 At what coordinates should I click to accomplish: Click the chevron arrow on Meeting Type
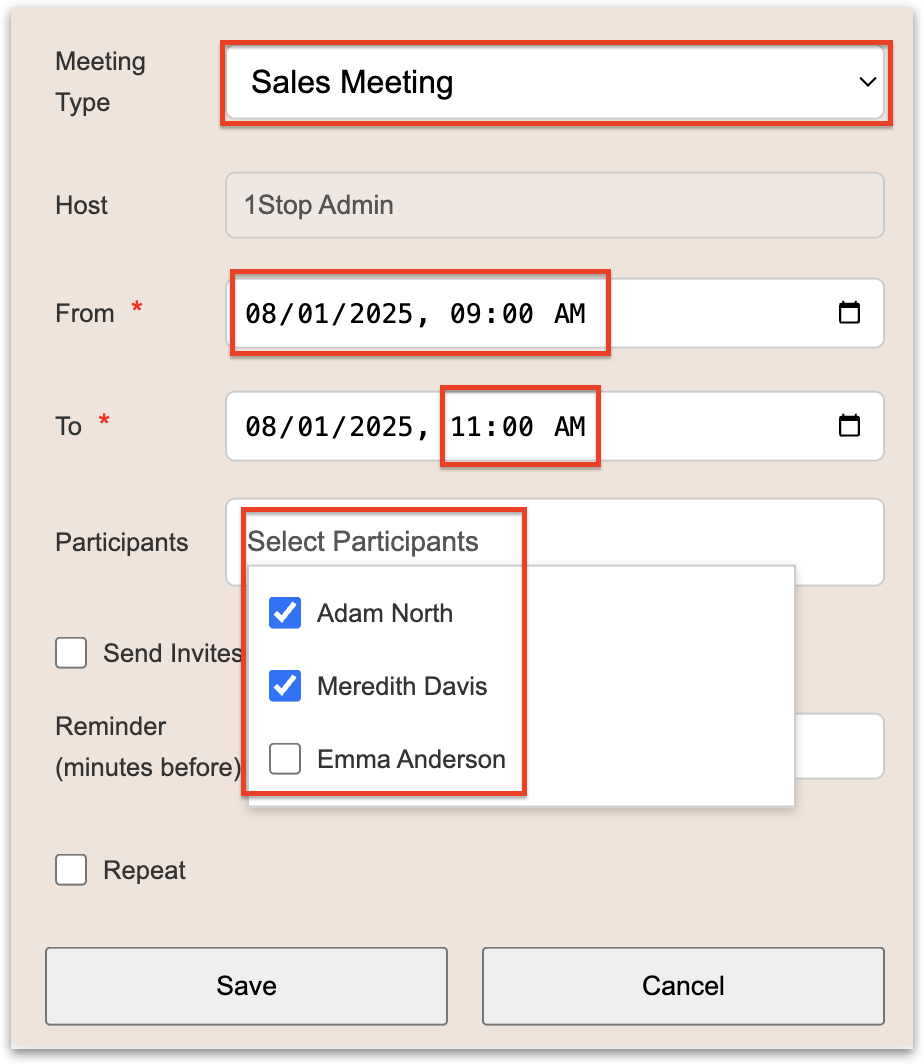867,82
